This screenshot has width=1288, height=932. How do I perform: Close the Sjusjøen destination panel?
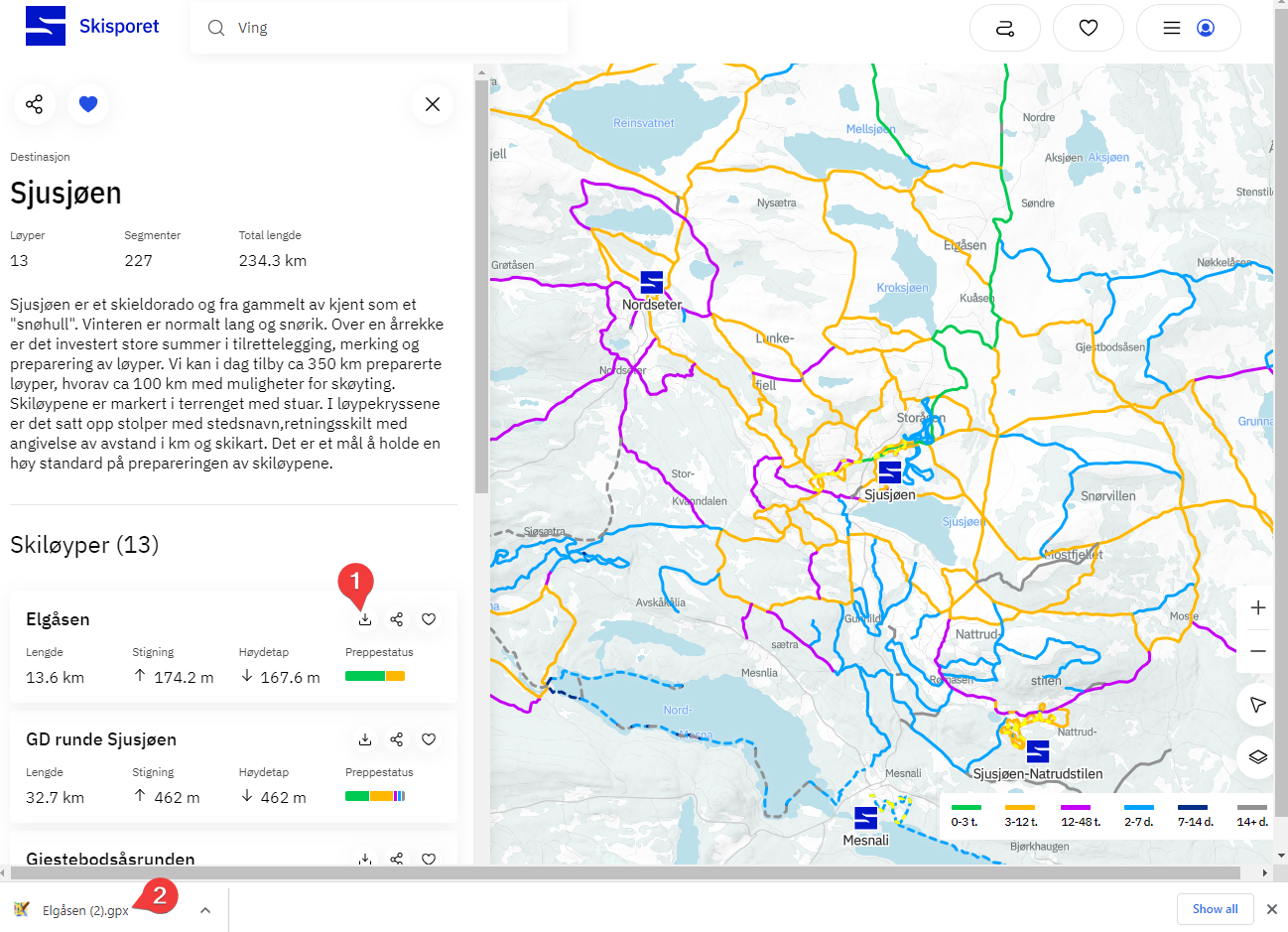[433, 104]
